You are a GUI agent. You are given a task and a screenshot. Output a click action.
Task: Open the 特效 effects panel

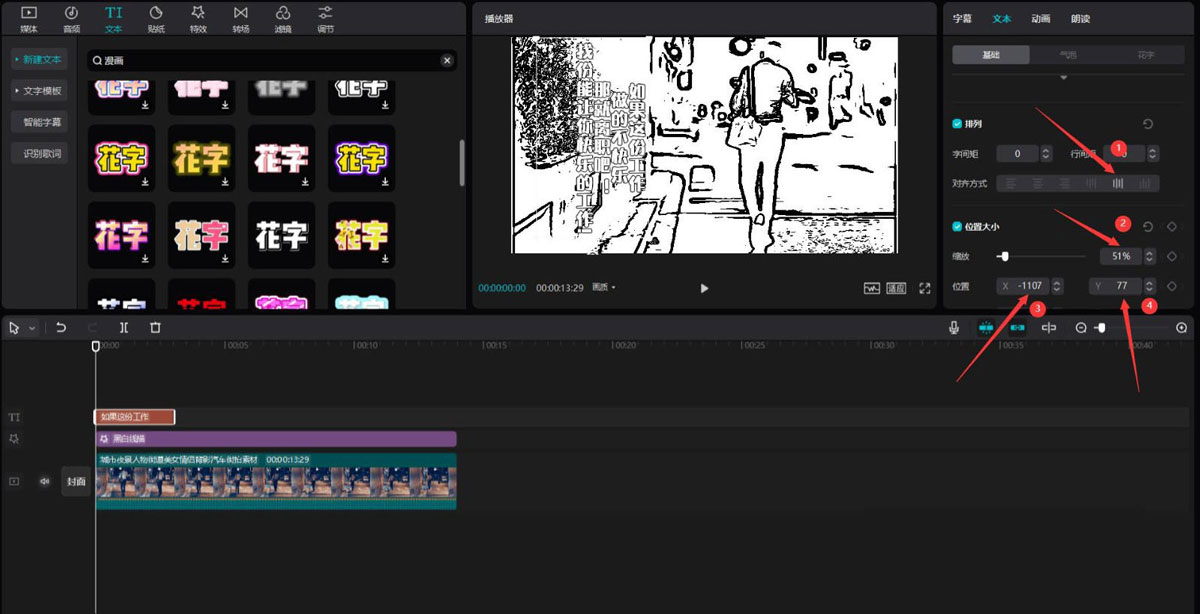click(198, 18)
